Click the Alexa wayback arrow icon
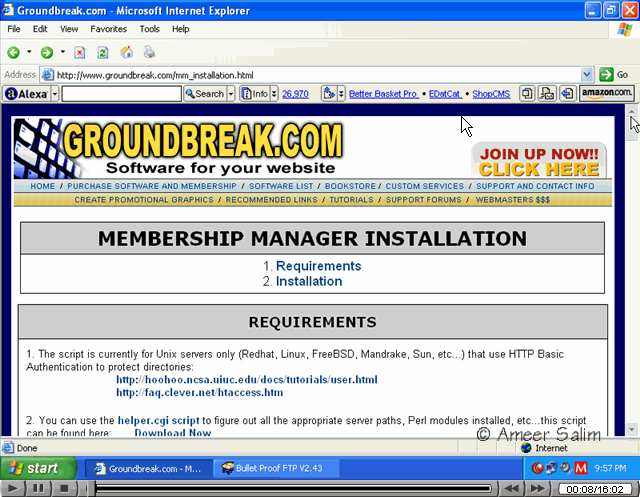The width and height of the screenshot is (640, 497). [567, 94]
